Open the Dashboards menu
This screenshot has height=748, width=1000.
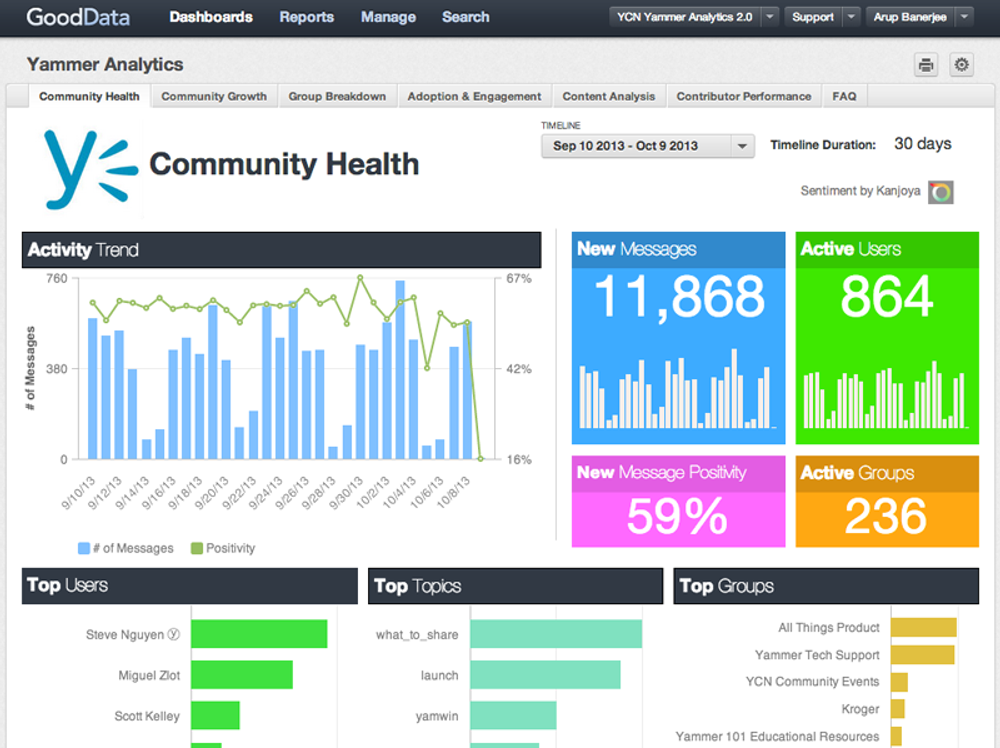(211, 17)
